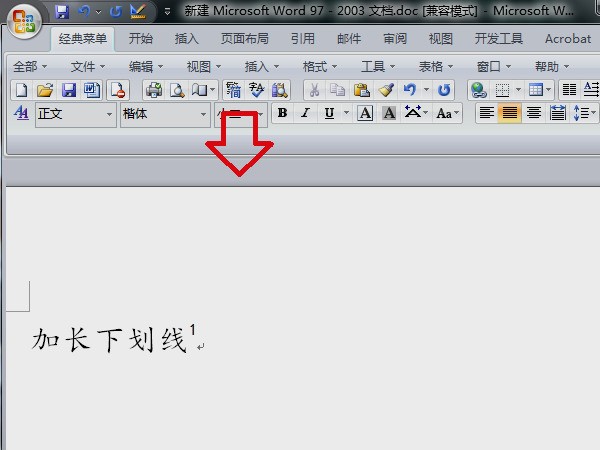The height and width of the screenshot is (450, 600).
Task: Expand the style dropdown showing 正文
Action: (109, 114)
